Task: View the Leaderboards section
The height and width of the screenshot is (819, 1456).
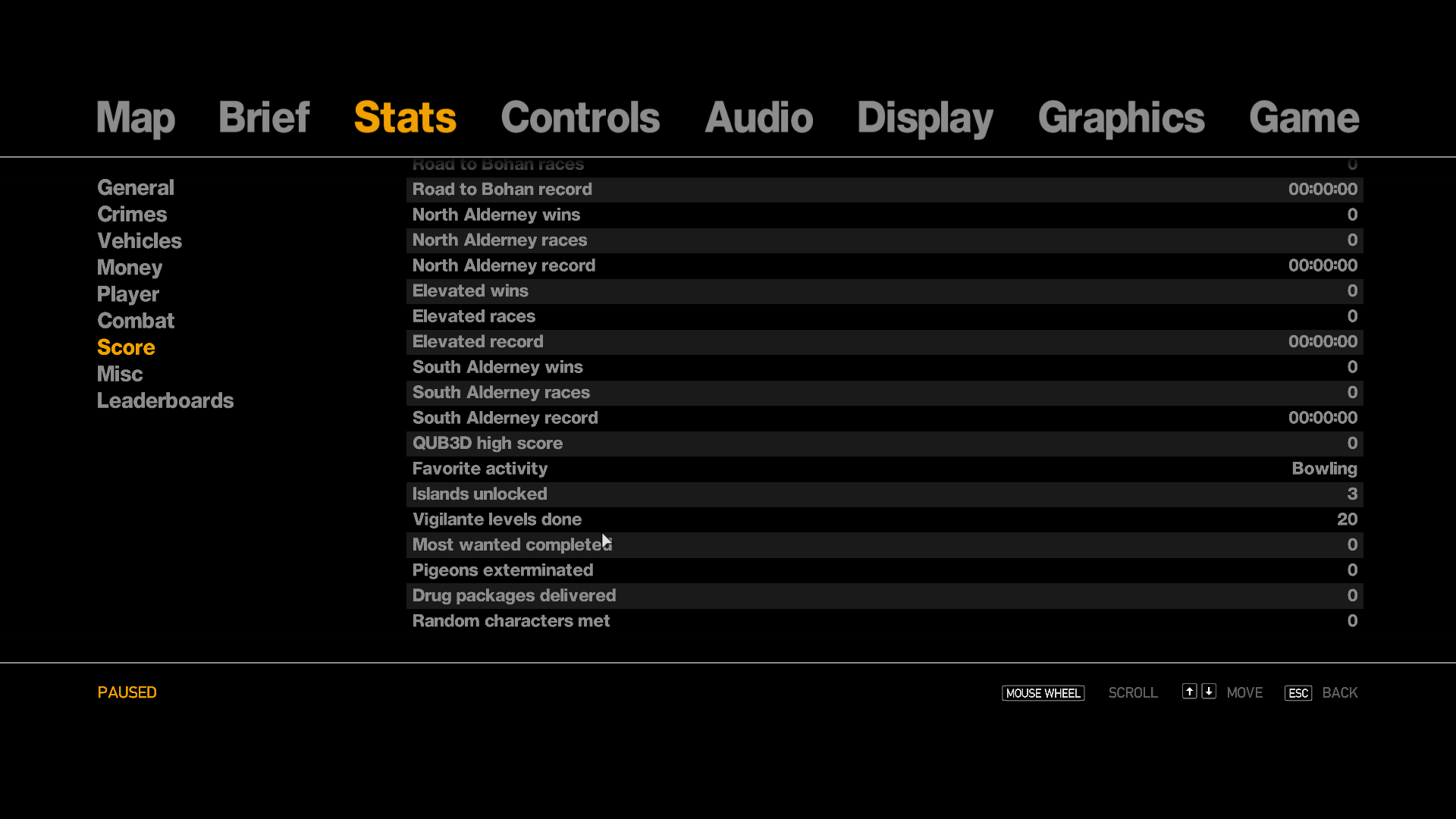Action: [x=165, y=400]
